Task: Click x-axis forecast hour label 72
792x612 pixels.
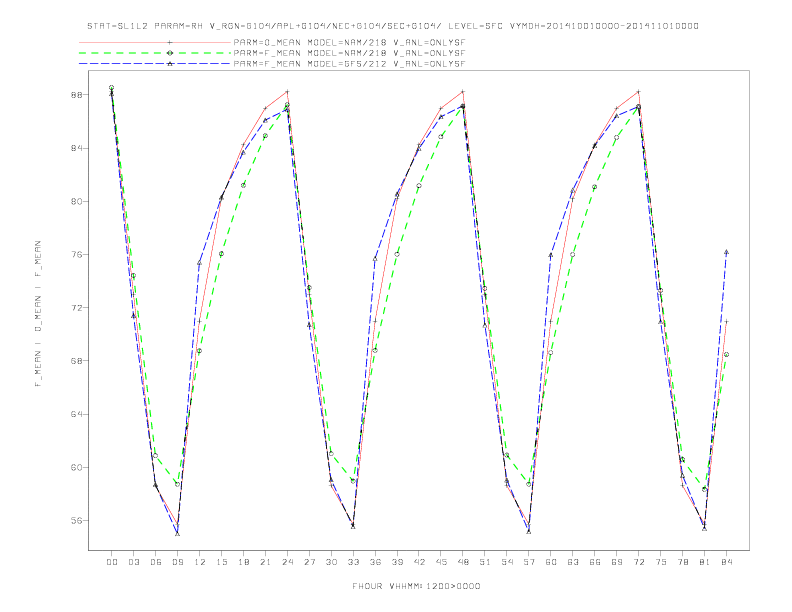Action: click(638, 562)
